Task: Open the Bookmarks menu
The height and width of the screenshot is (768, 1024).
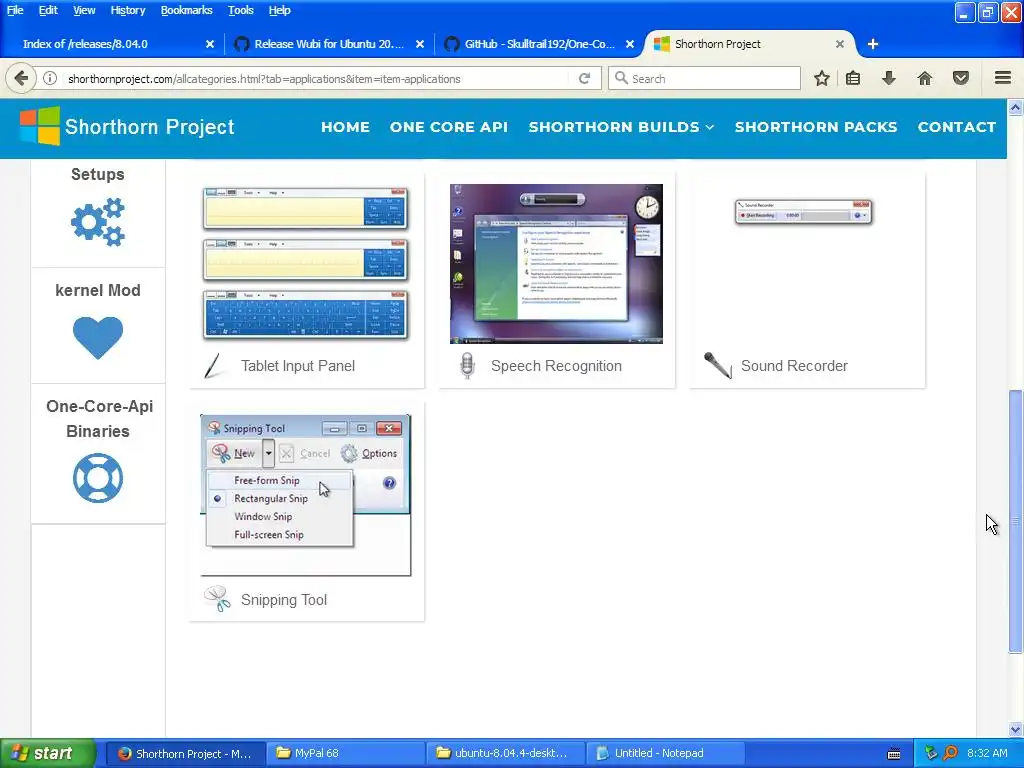Action: point(187,10)
